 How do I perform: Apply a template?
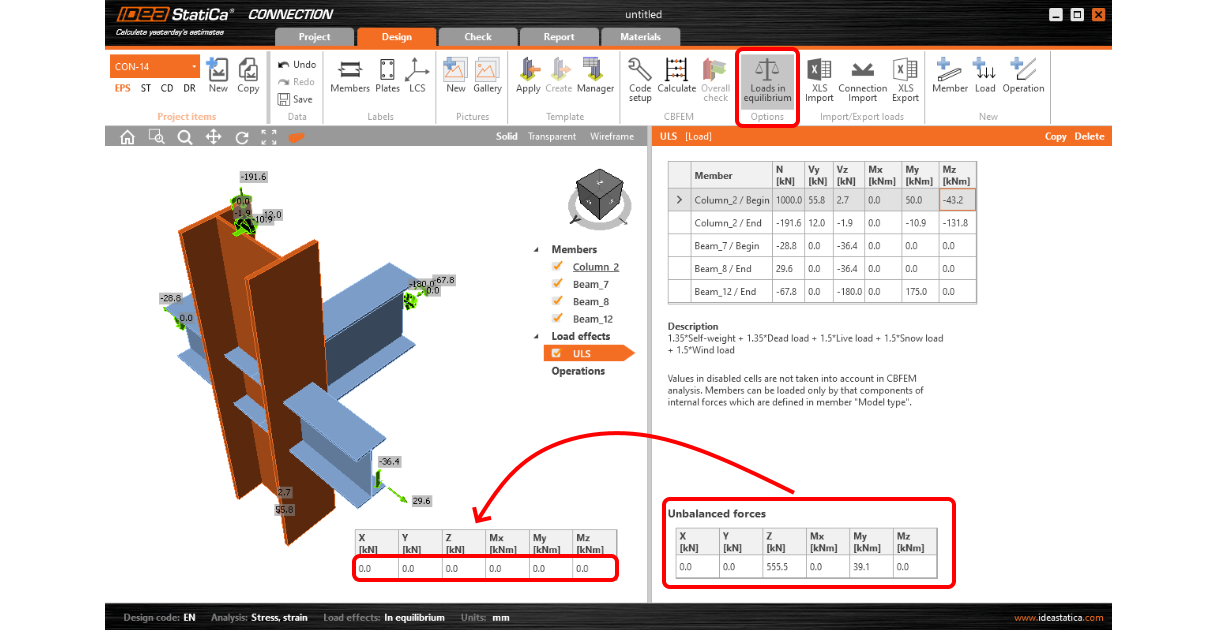[528, 76]
